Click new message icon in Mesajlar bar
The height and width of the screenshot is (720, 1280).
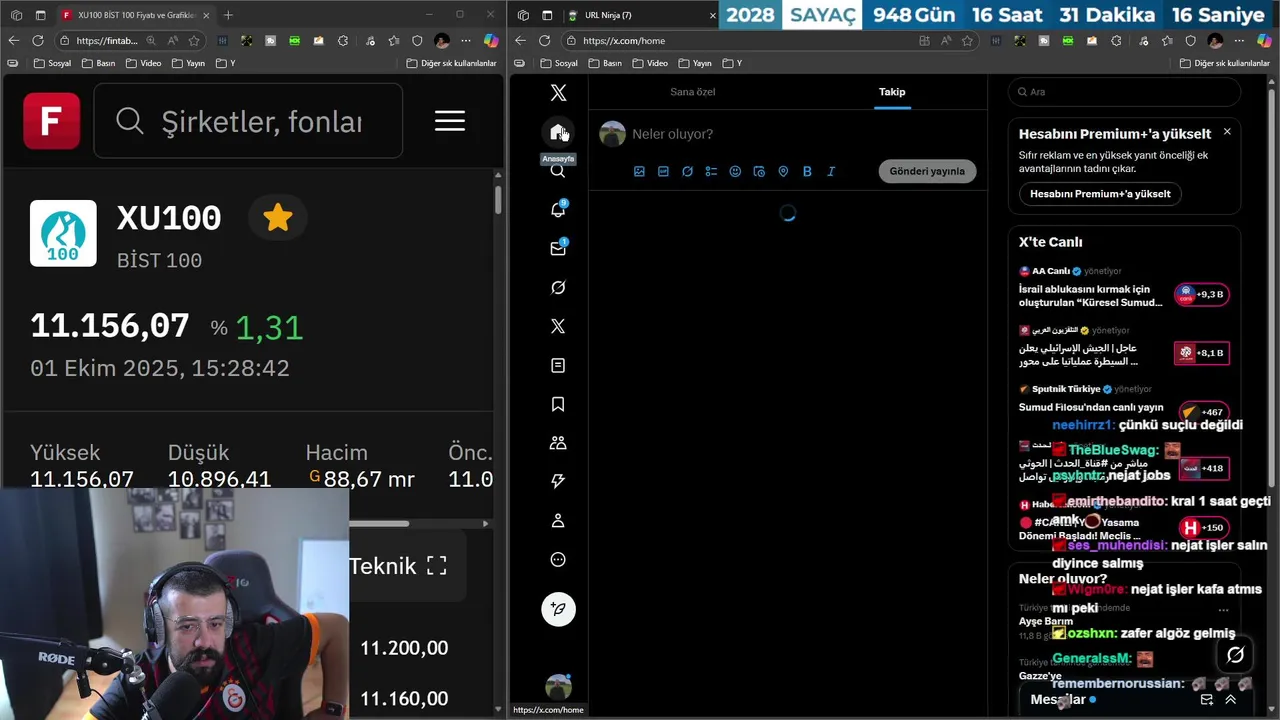[1206, 700]
